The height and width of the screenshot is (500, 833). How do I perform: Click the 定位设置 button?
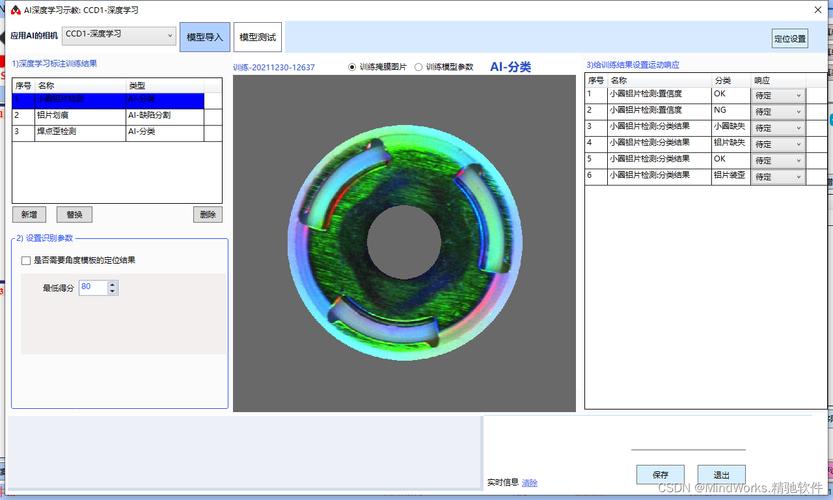point(789,38)
